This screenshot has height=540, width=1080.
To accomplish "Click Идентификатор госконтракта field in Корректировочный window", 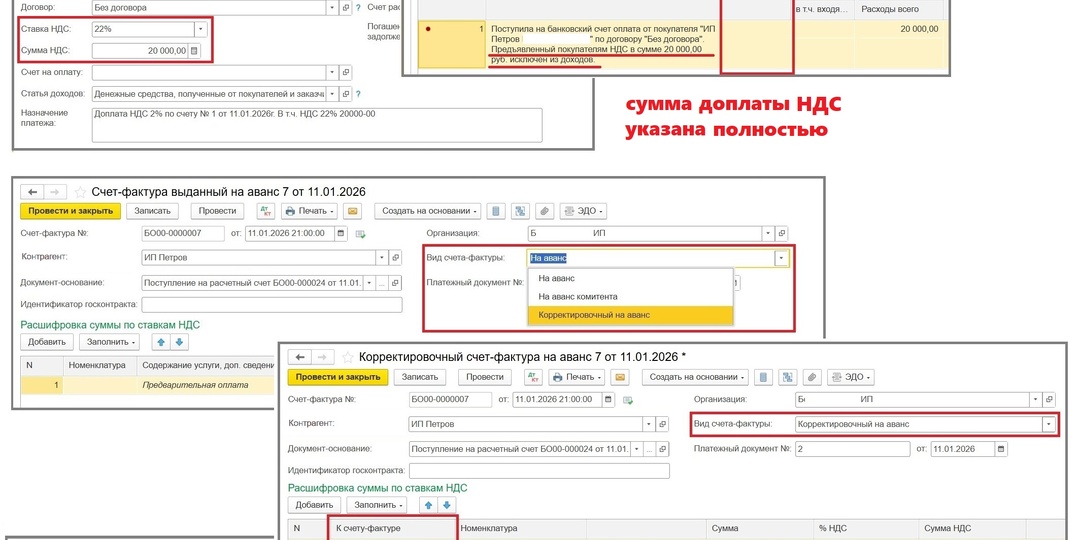I will coord(539,471).
